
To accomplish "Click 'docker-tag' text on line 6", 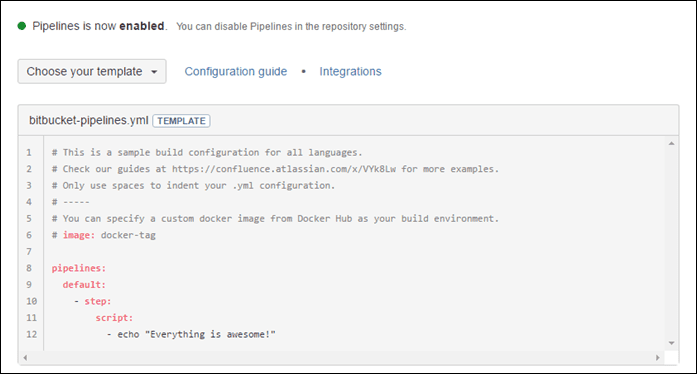I will [128, 235].
